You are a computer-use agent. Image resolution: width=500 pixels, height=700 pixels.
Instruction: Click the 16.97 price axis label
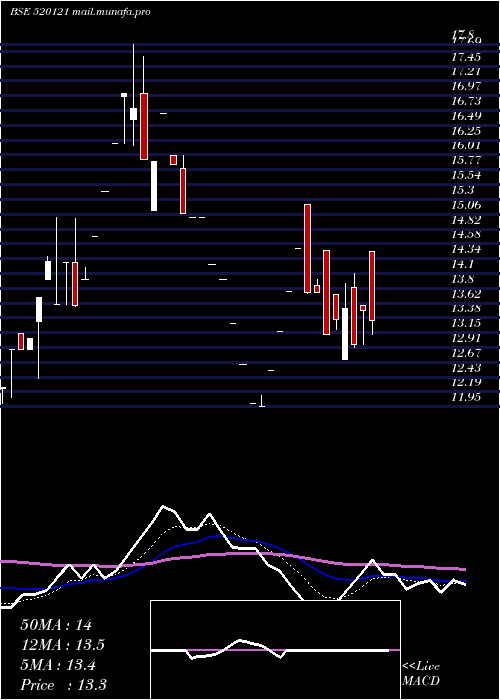pos(466,86)
